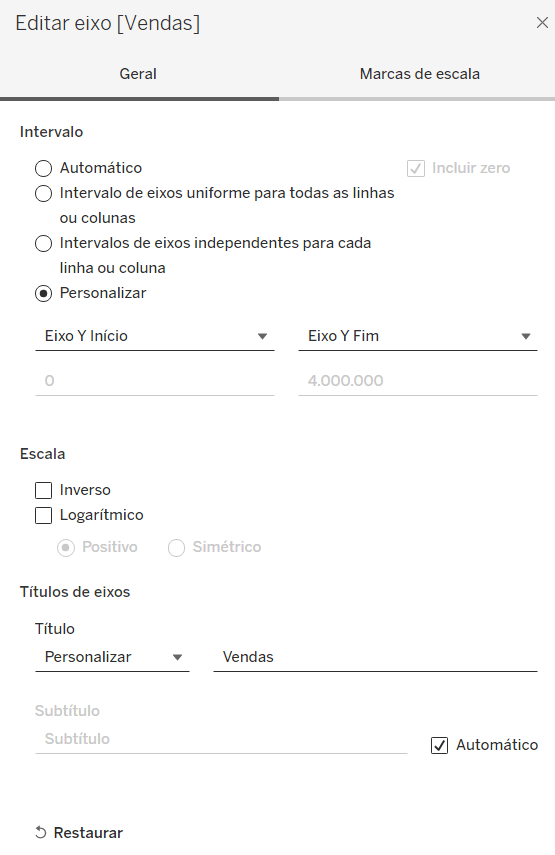Select independent axis ranges per row option
The image size is (555, 855).
[44, 244]
